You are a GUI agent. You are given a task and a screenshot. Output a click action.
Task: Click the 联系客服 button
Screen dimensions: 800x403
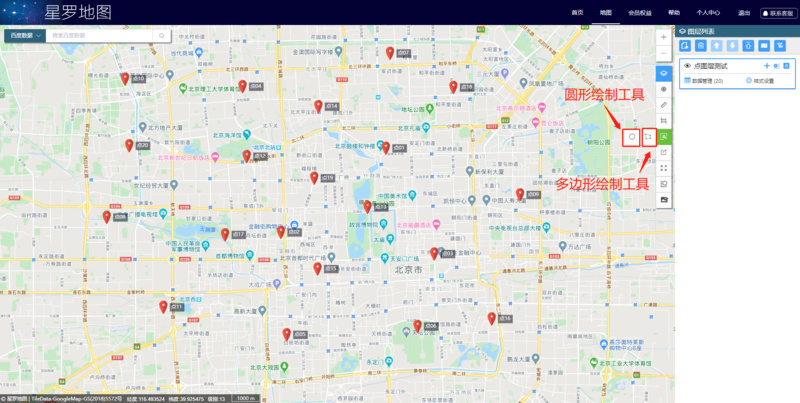pos(779,13)
